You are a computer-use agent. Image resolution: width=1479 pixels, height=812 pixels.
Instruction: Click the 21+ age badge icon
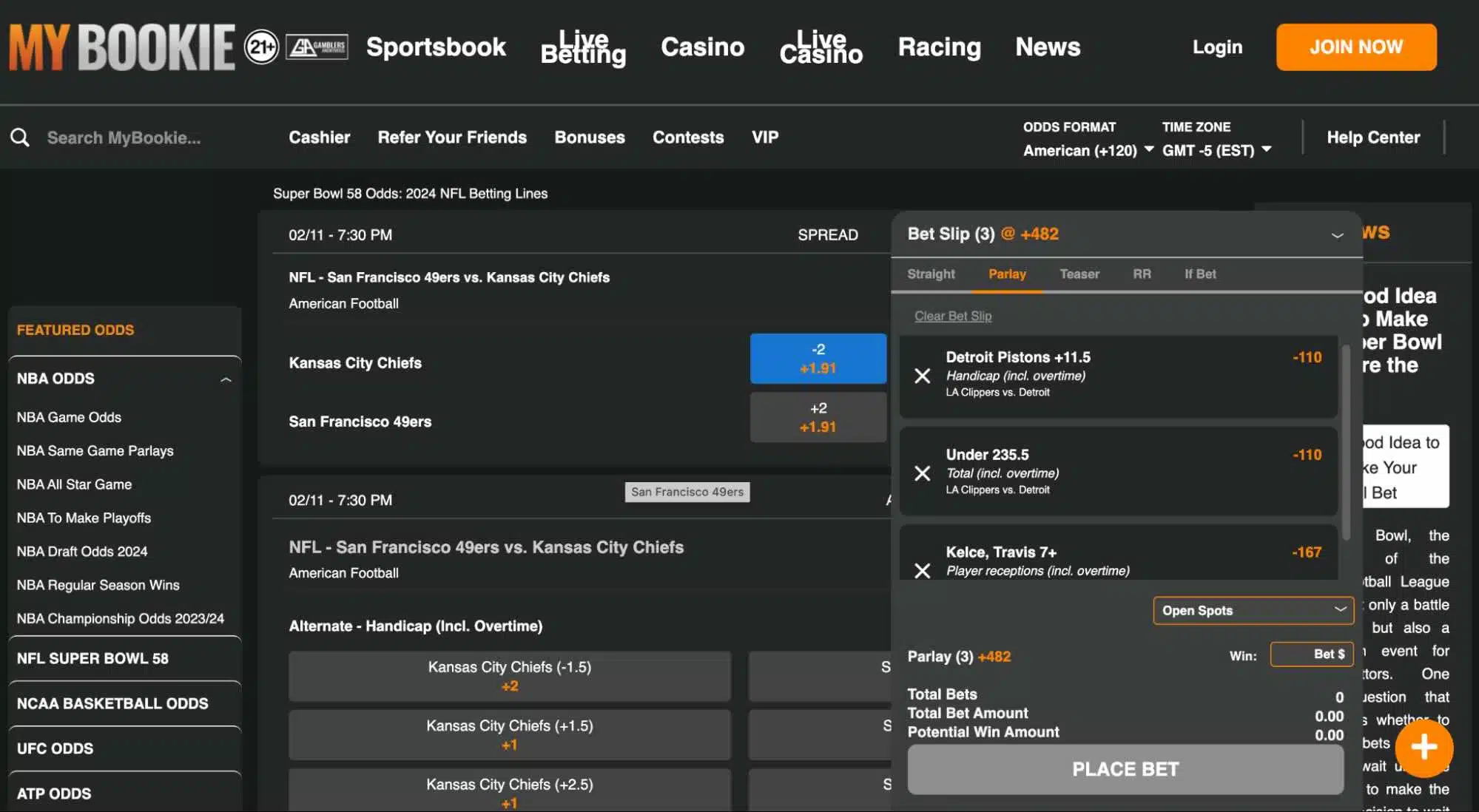pyautogui.click(x=261, y=47)
